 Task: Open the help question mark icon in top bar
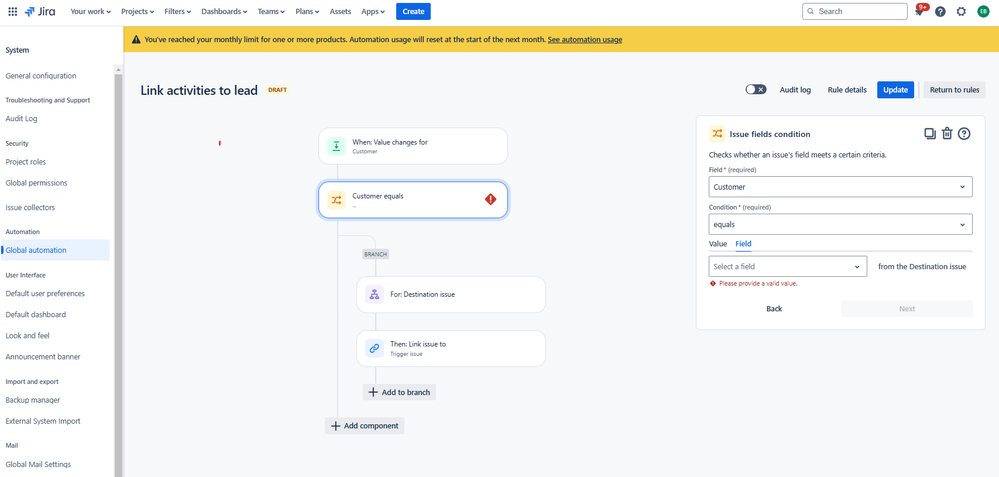click(940, 12)
